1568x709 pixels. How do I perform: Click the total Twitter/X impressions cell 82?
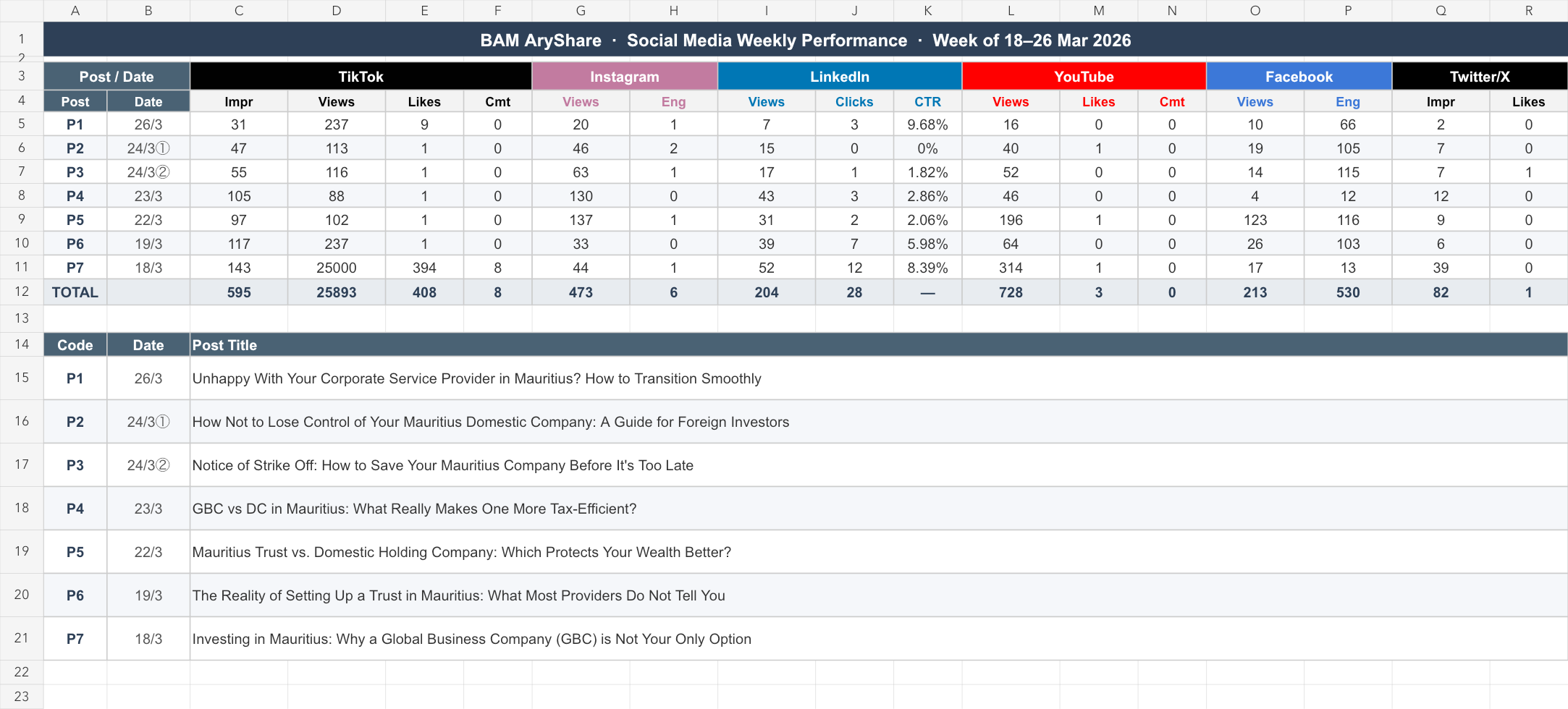pyautogui.click(x=1441, y=292)
